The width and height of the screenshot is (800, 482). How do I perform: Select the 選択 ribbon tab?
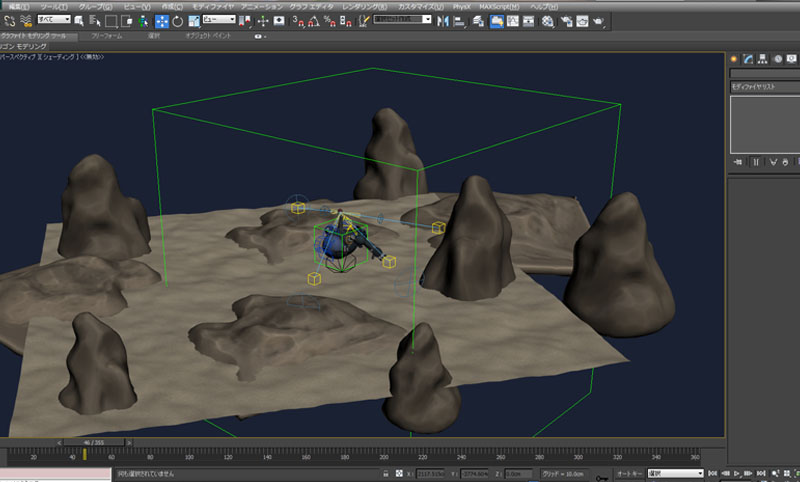pyautogui.click(x=154, y=36)
